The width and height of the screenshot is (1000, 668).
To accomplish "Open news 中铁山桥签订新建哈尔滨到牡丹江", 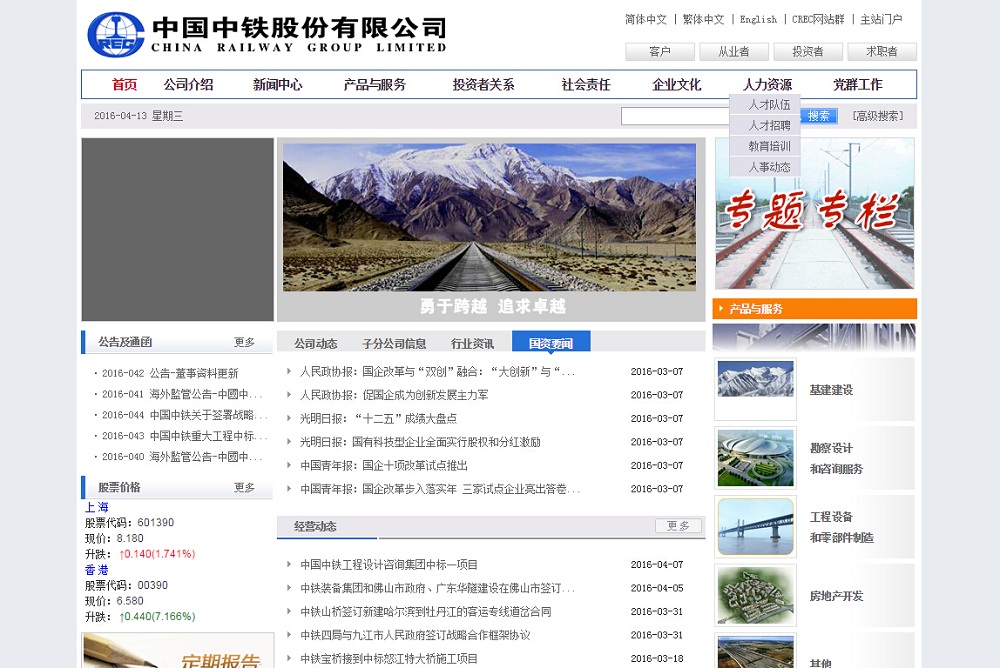I will pos(425,612).
